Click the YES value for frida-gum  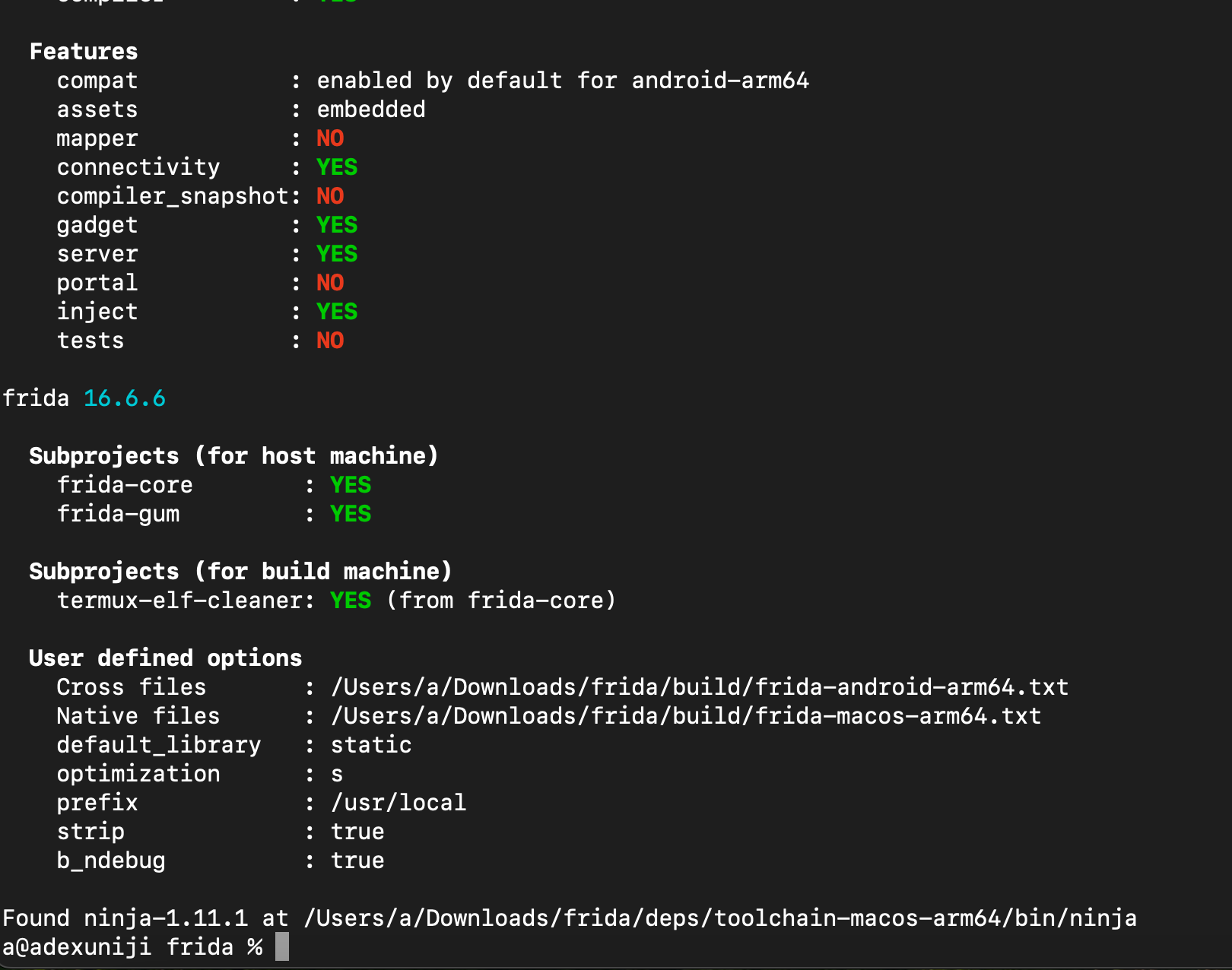coord(351,514)
